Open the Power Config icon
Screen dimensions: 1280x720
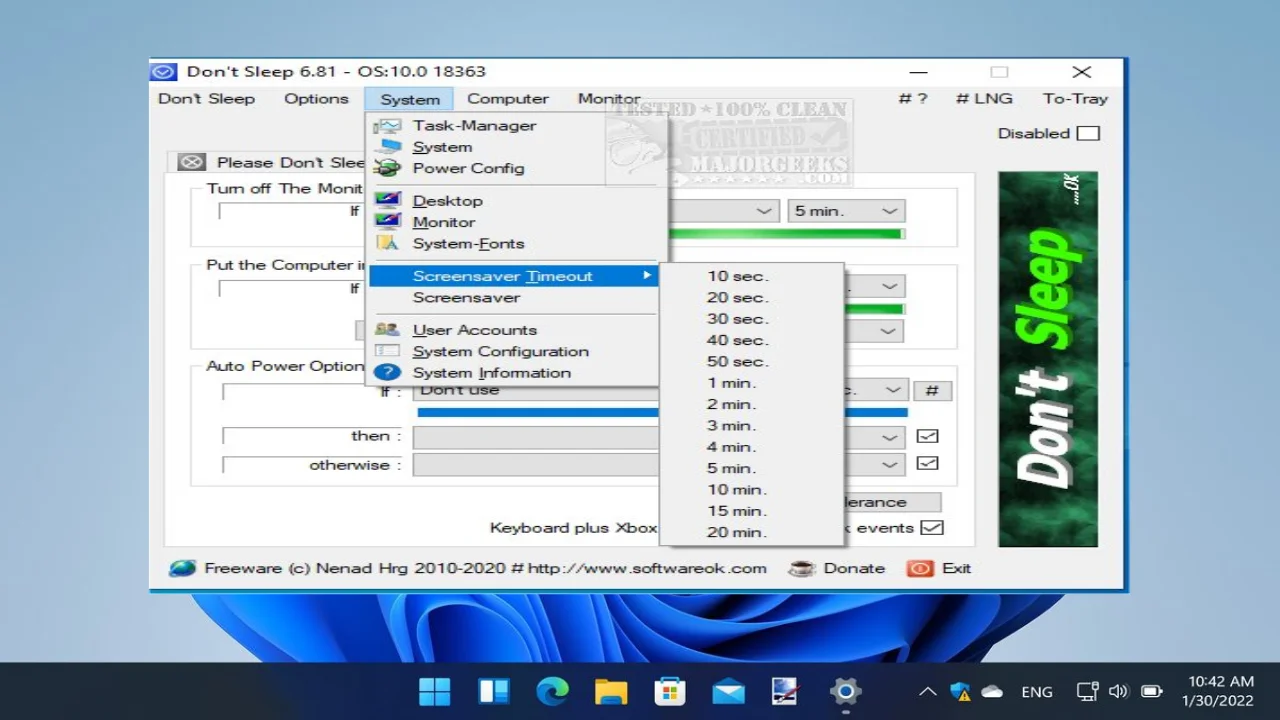coord(388,168)
